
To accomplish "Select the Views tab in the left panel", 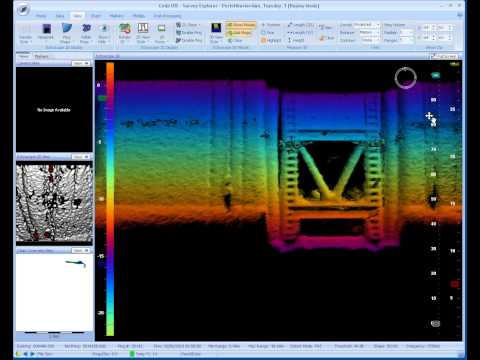I will click(23, 56).
